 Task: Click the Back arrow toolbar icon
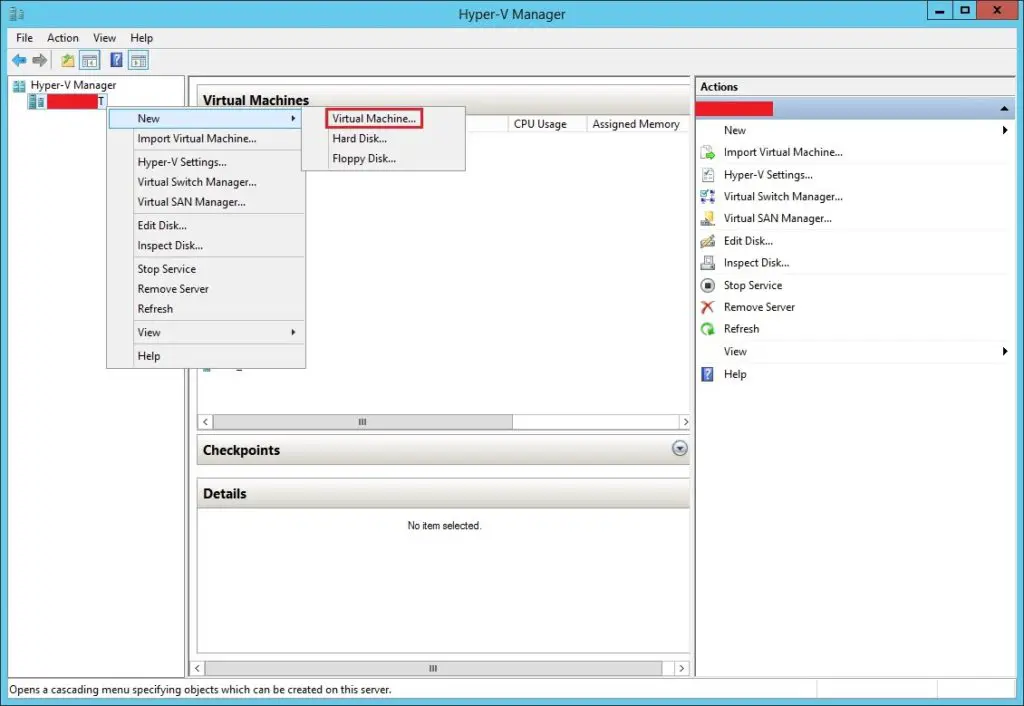[19, 61]
